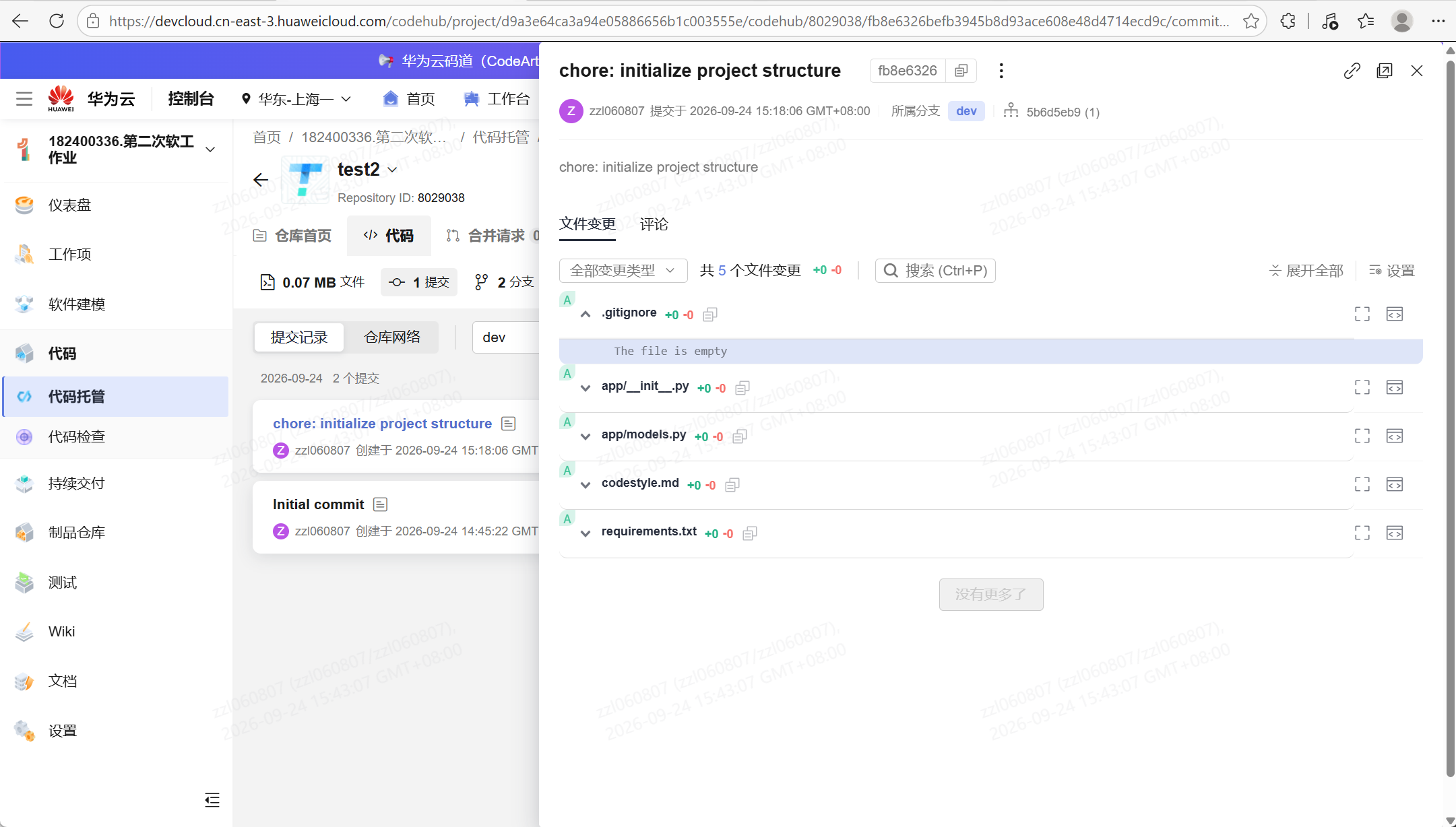The height and width of the screenshot is (827, 1456).
Task: Copy the commit hash fb8e6326
Action: [x=961, y=71]
